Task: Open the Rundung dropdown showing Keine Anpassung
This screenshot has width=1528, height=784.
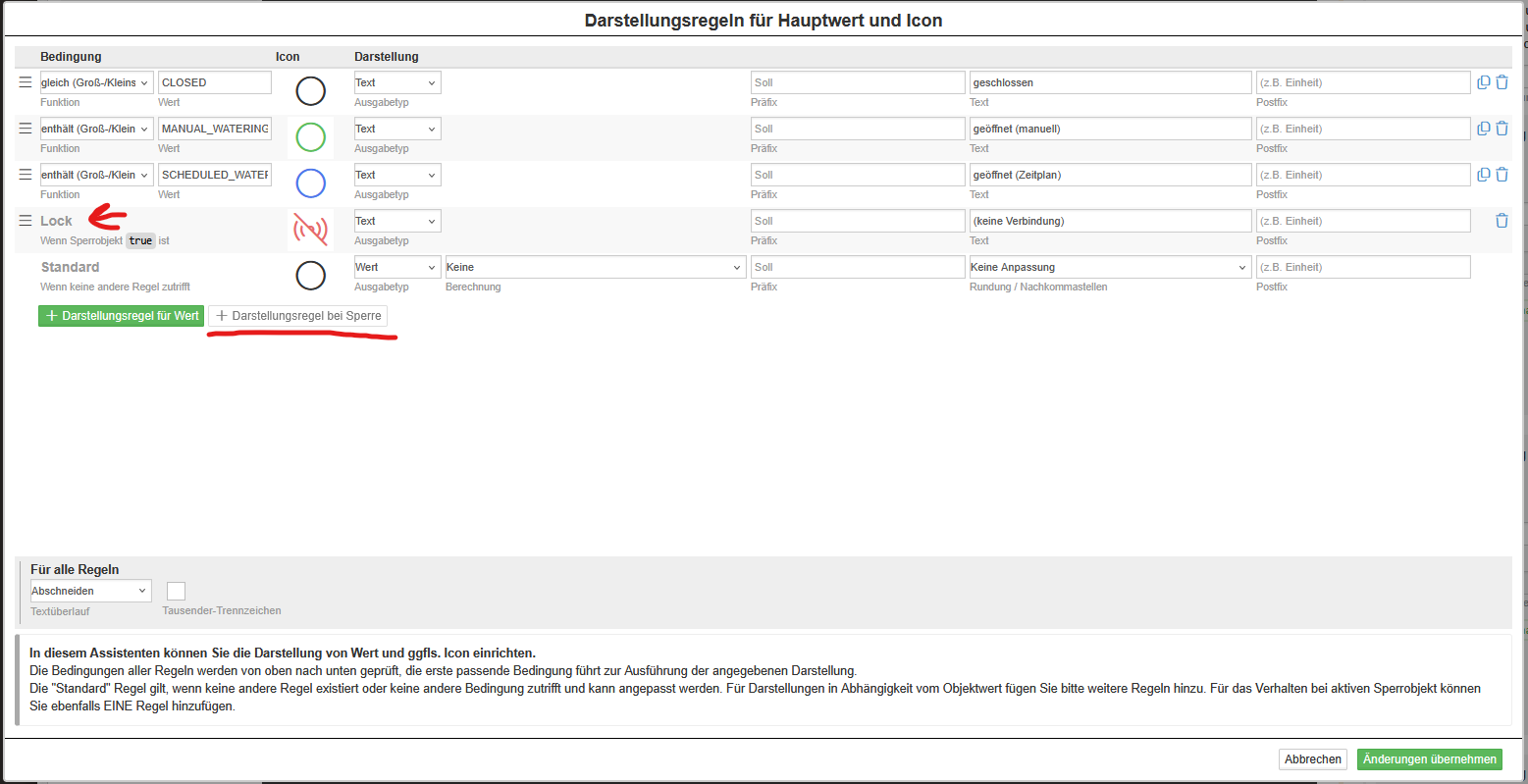Action: [x=1110, y=267]
